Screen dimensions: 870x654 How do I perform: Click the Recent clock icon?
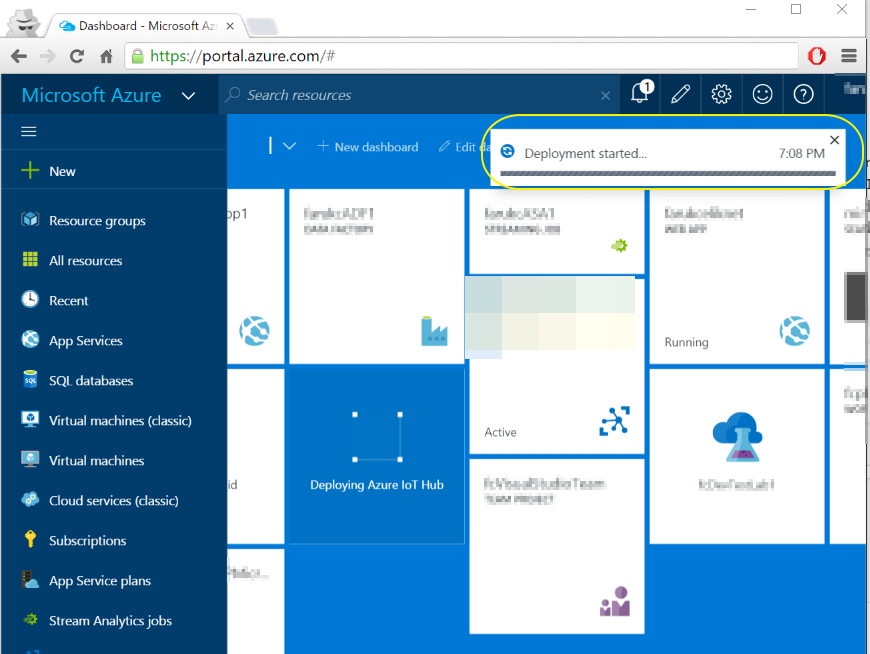click(x=30, y=300)
